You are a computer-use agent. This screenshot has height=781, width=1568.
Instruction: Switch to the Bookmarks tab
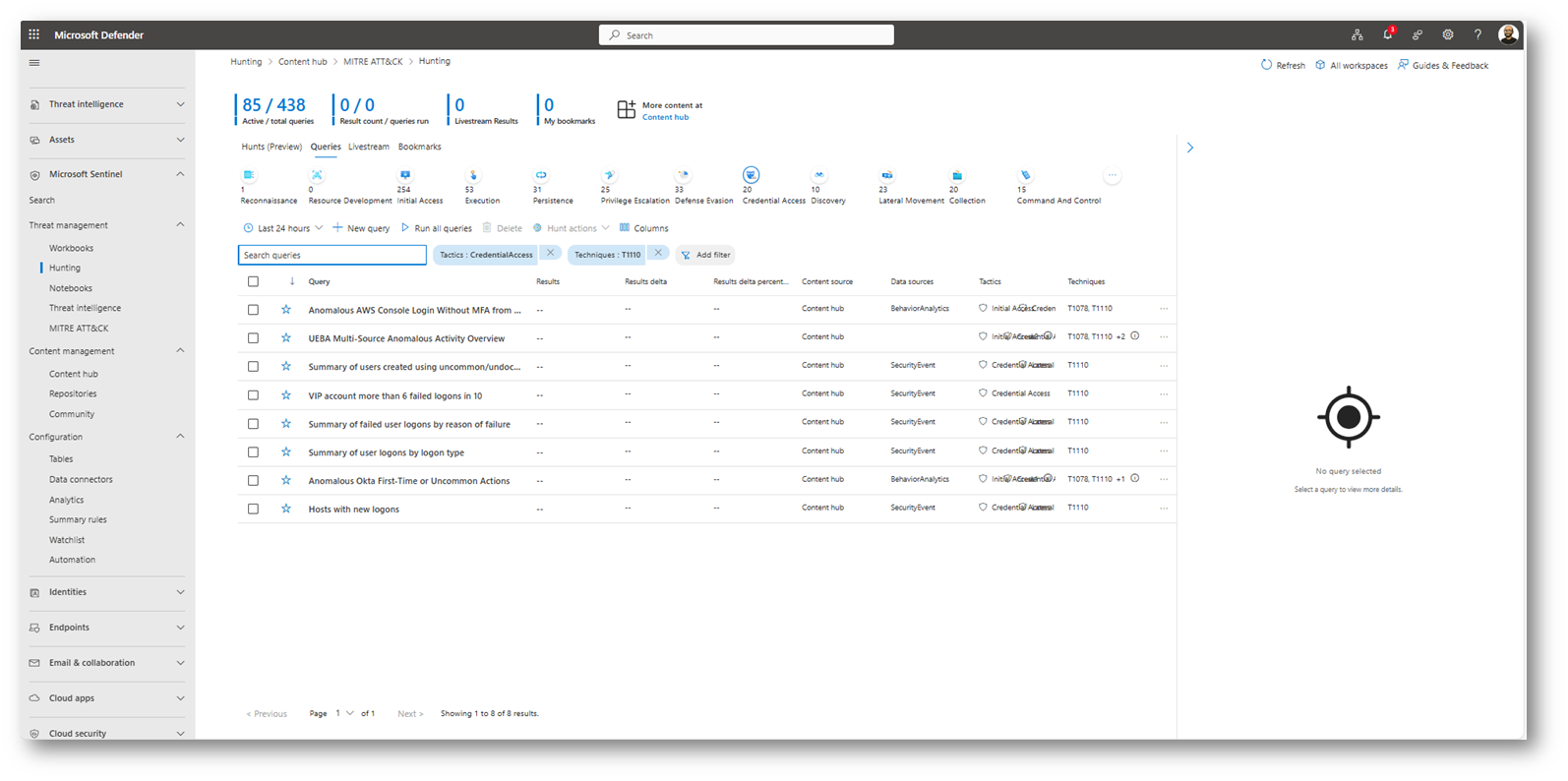[x=419, y=147]
